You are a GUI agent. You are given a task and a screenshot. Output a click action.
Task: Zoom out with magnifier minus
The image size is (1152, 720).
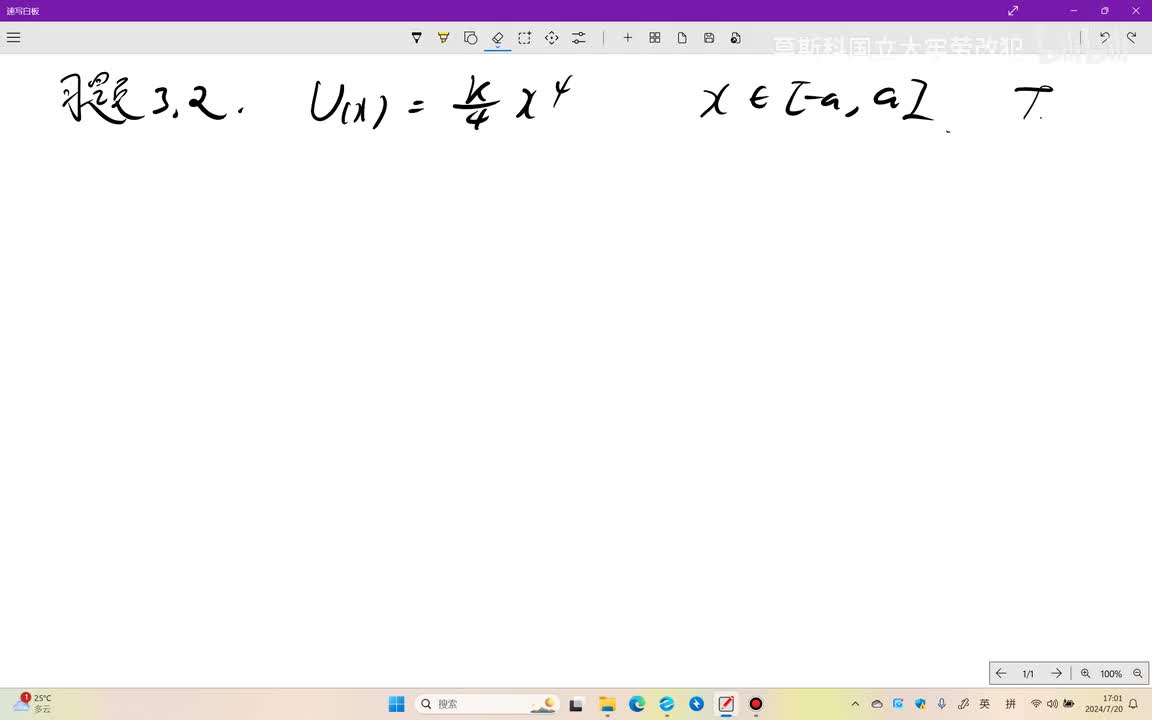(1137, 674)
